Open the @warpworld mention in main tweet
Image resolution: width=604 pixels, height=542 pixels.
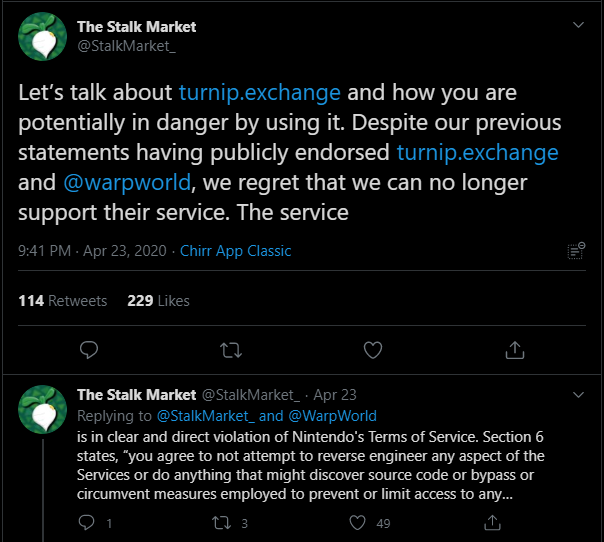[106, 183]
